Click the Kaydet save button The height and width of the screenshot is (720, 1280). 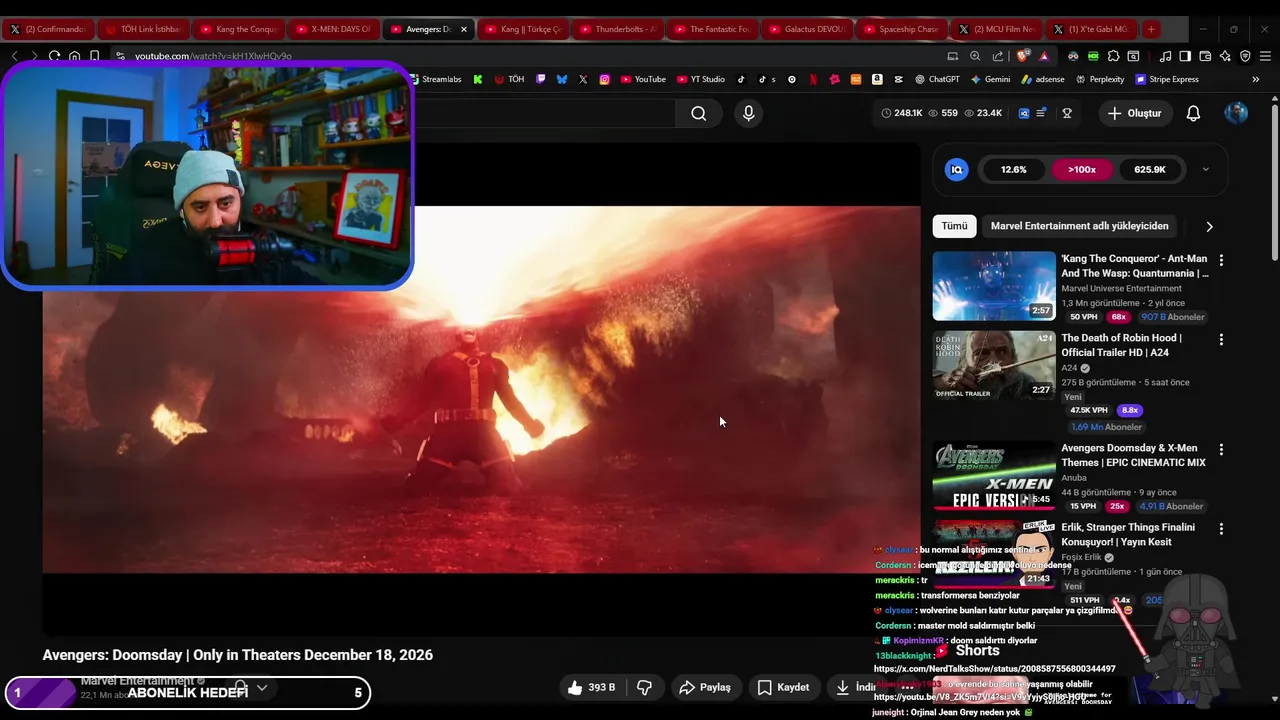[x=783, y=688]
